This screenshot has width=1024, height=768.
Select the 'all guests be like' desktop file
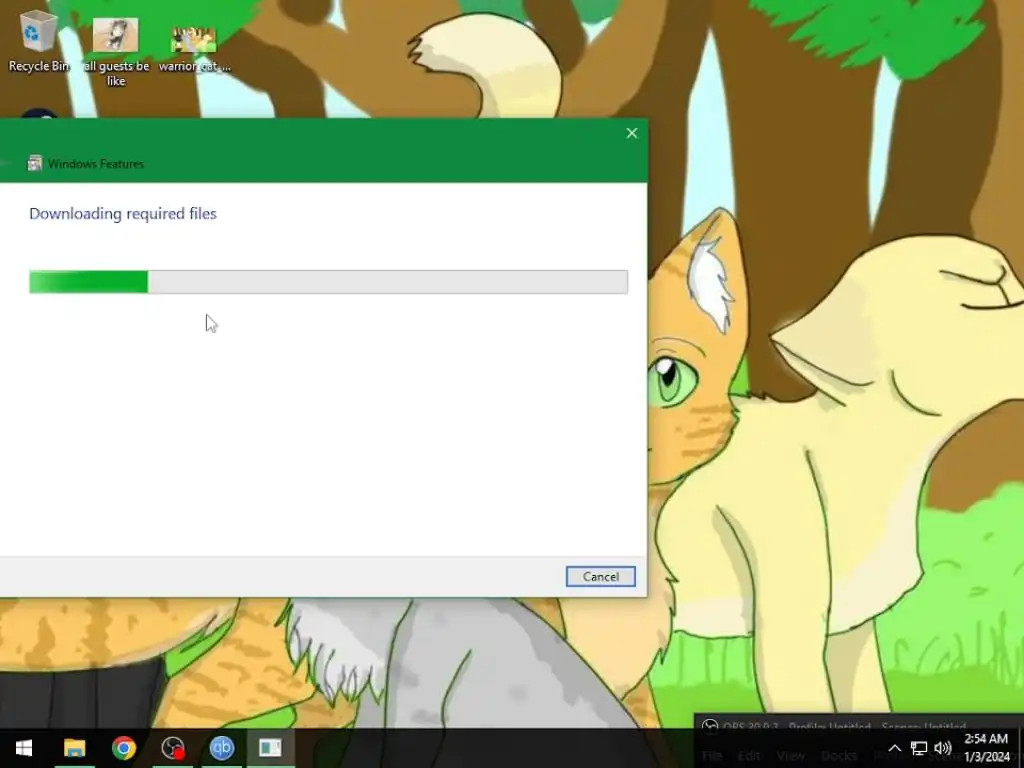coord(116,52)
